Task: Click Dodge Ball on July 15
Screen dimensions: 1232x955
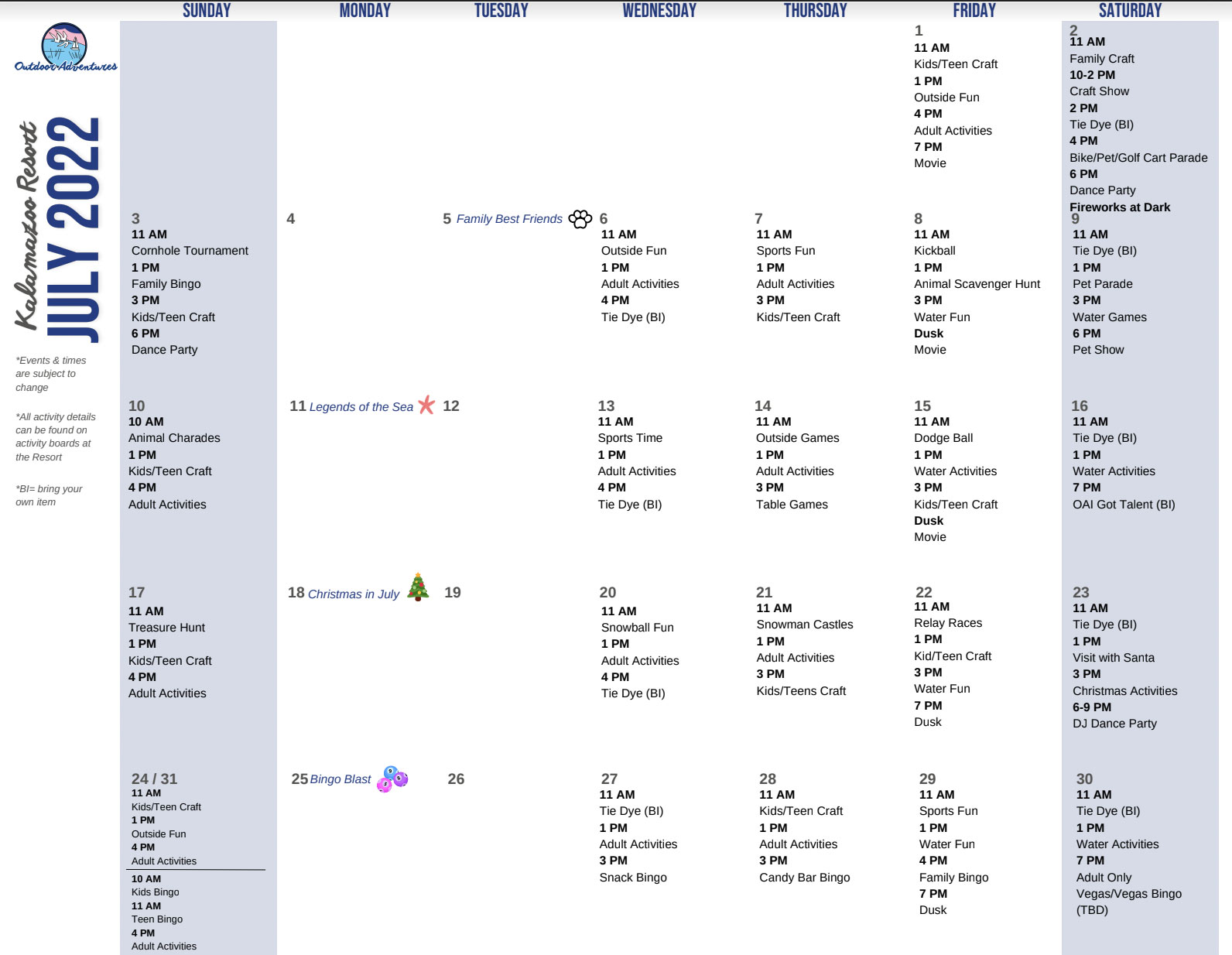Action: 943,438
